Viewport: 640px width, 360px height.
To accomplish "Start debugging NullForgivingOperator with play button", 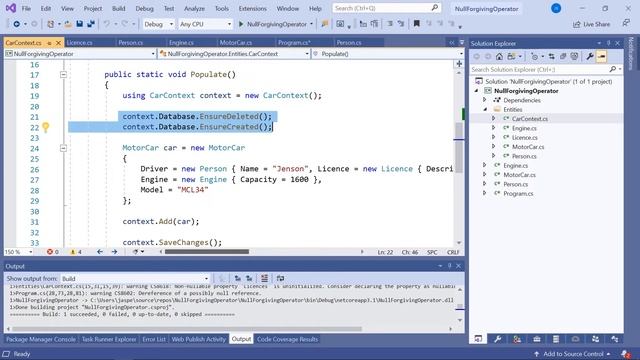I will click(273, 24).
